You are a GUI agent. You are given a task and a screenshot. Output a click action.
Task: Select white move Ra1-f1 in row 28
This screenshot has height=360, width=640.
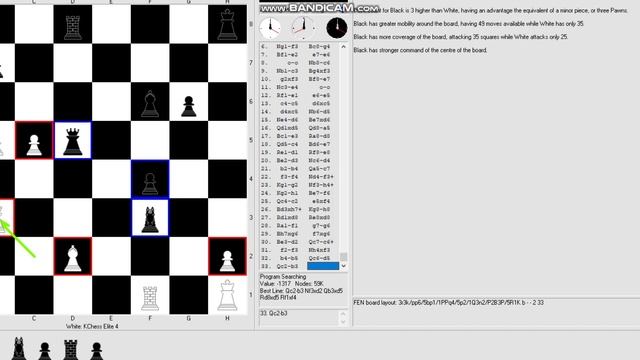pyautogui.click(x=287, y=225)
